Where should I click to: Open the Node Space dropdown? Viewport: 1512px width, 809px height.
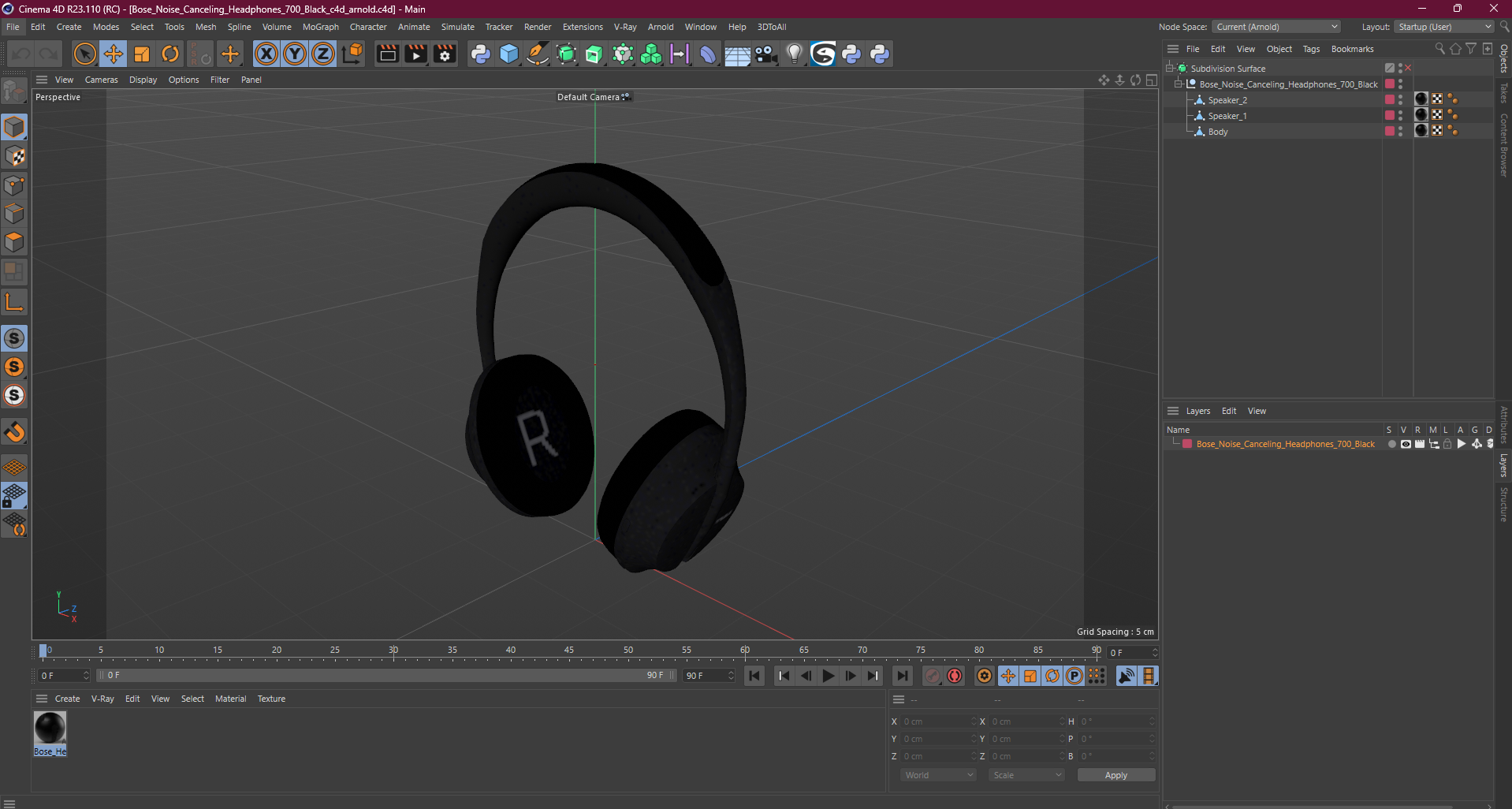pyautogui.click(x=1276, y=27)
